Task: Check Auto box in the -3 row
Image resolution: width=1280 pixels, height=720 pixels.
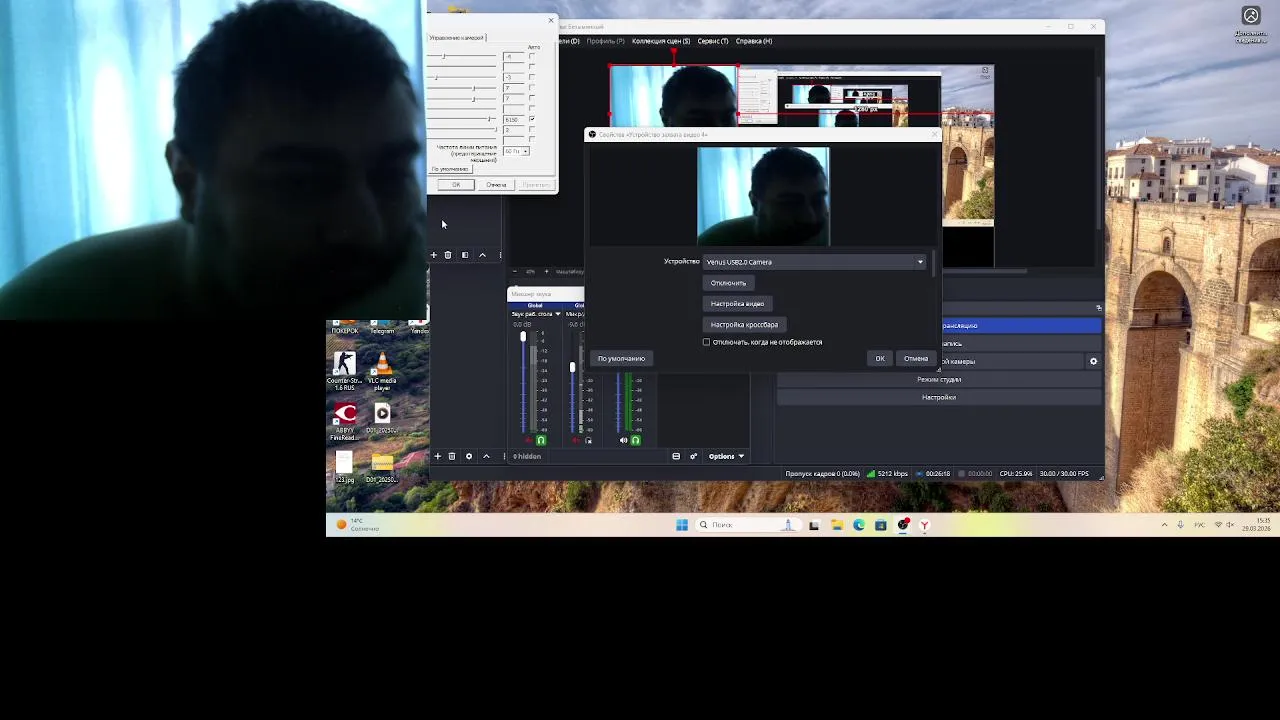Action: coord(532,77)
